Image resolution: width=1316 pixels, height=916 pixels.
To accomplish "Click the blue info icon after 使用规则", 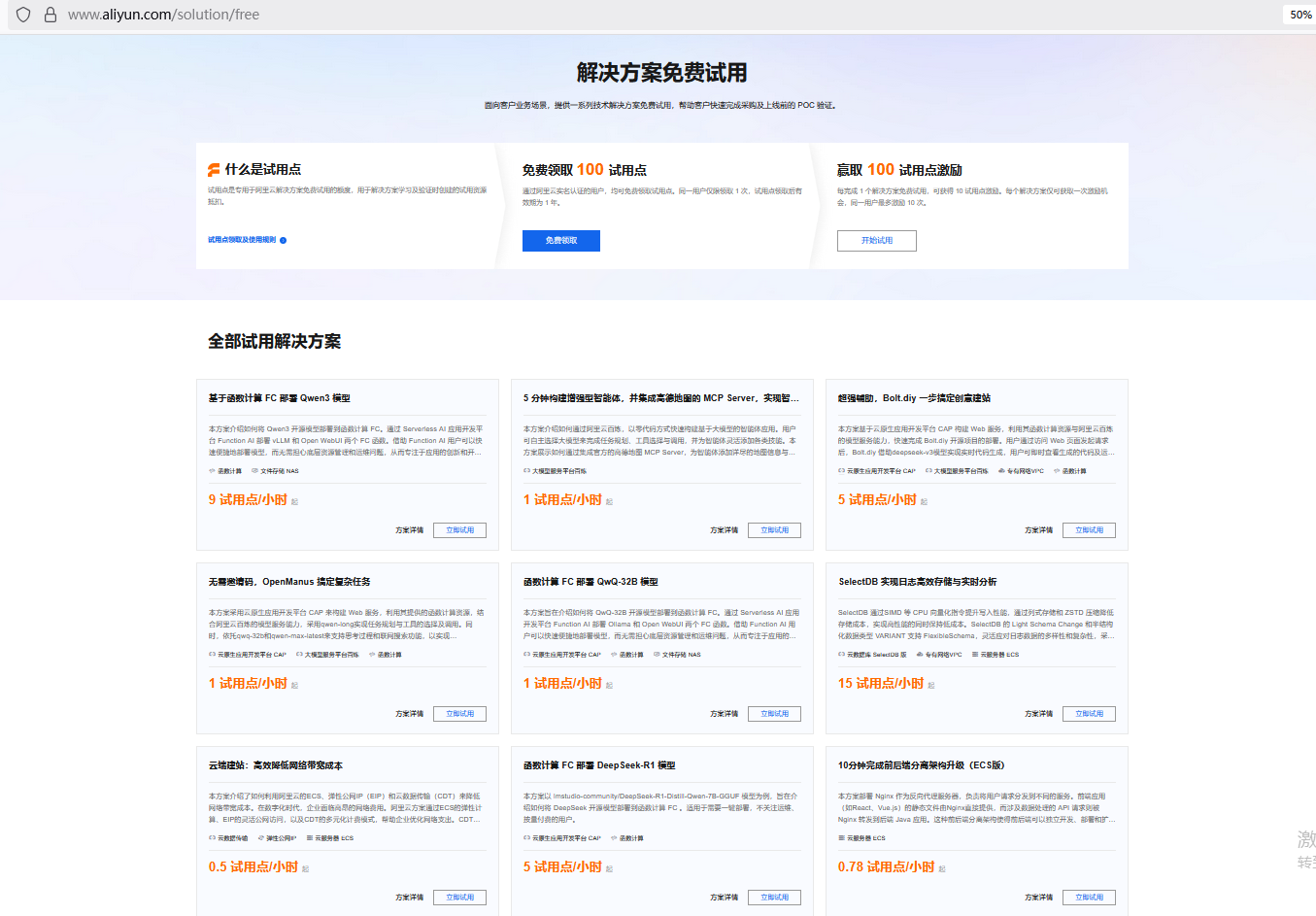I will tap(283, 240).
